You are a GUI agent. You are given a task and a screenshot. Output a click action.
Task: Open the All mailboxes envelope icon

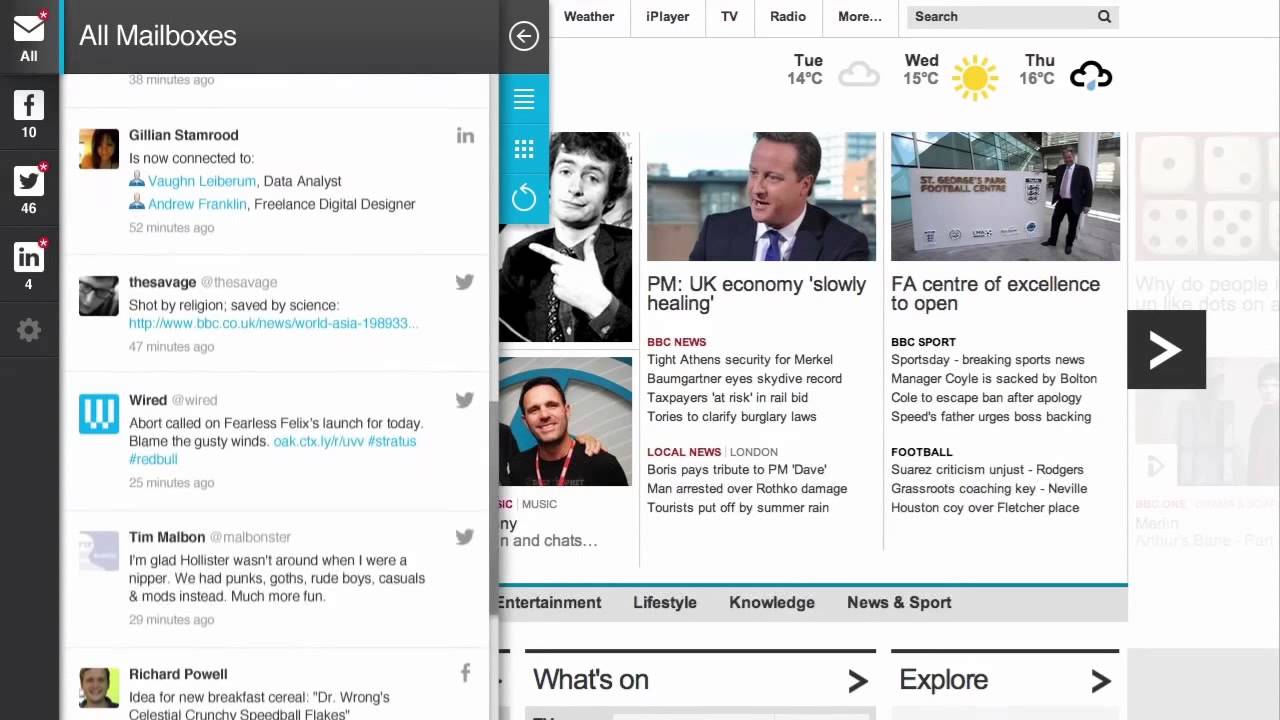29,30
